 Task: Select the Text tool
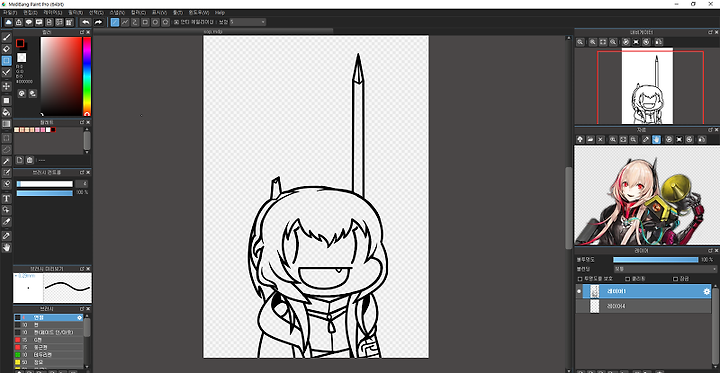click(6, 198)
